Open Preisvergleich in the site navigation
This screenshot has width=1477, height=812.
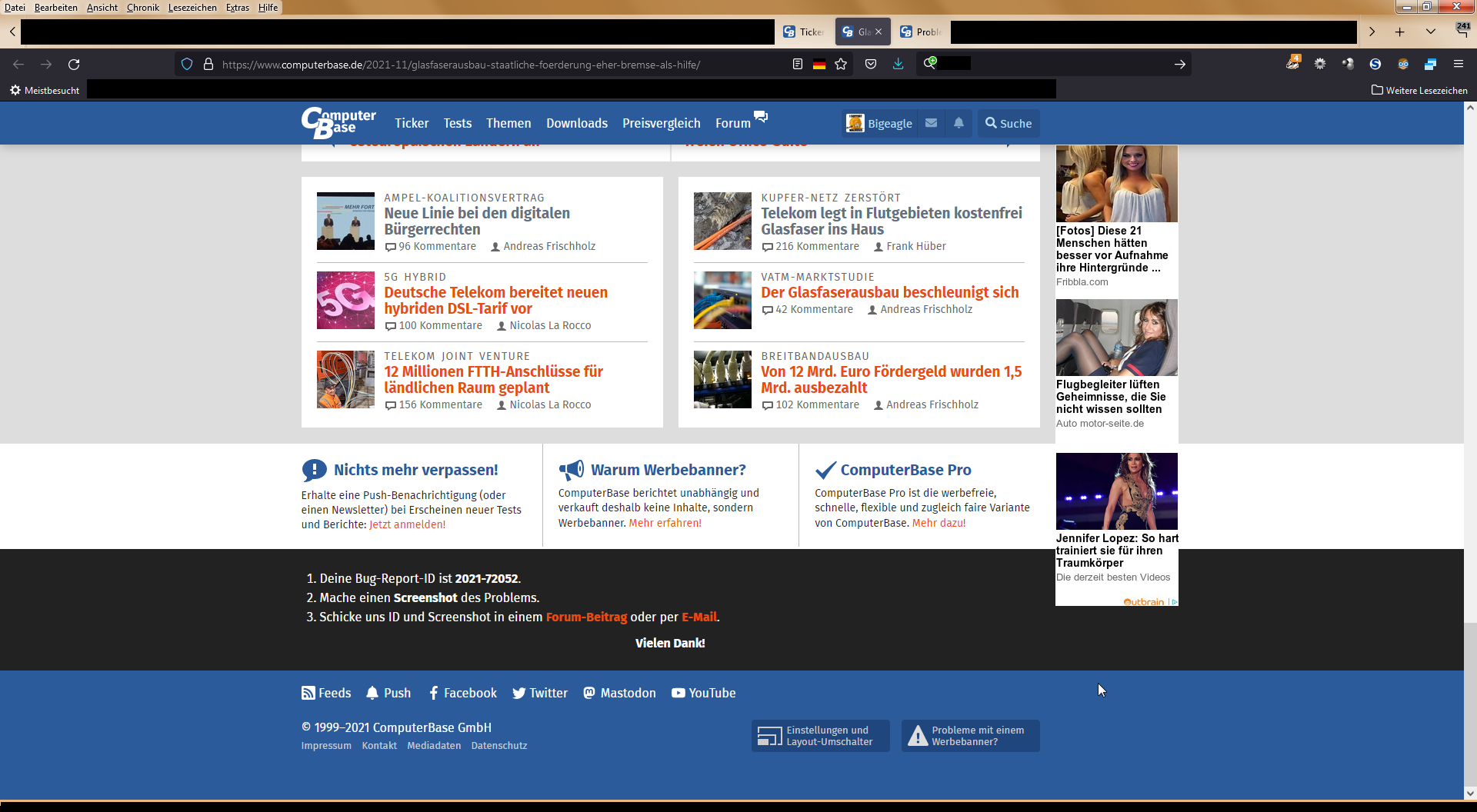662,123
